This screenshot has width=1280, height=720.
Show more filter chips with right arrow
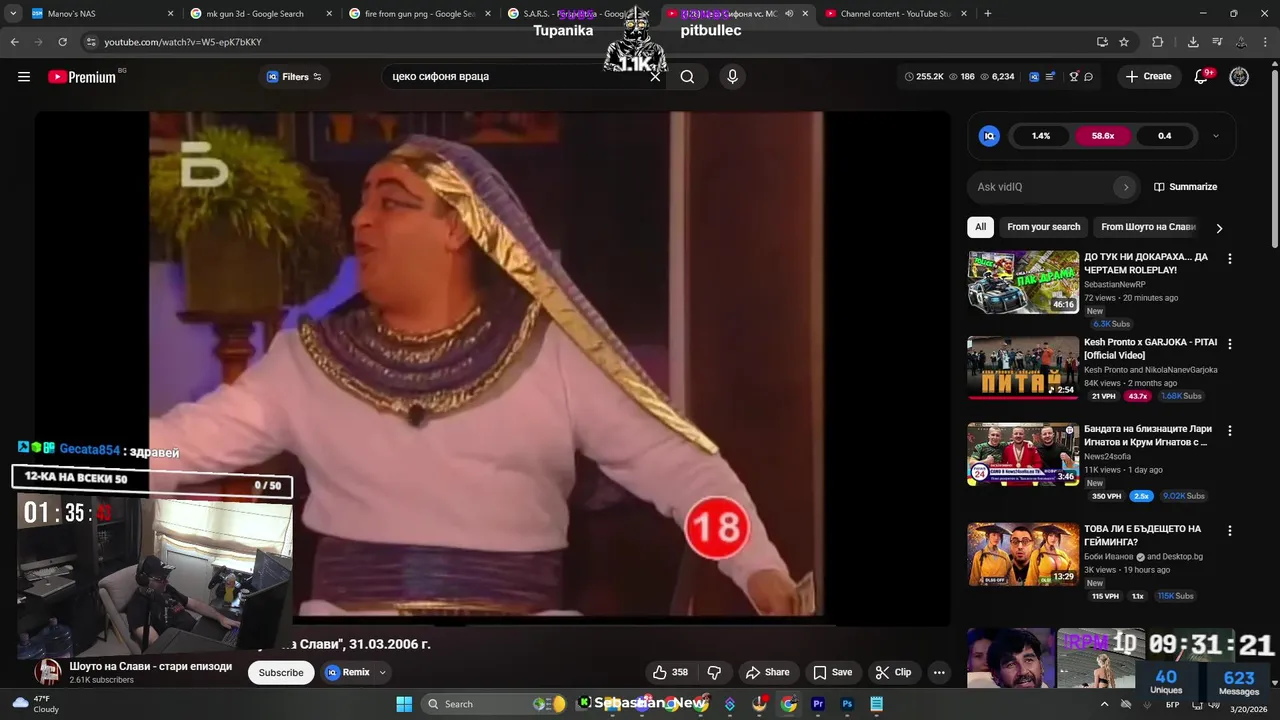(1219, 228)
